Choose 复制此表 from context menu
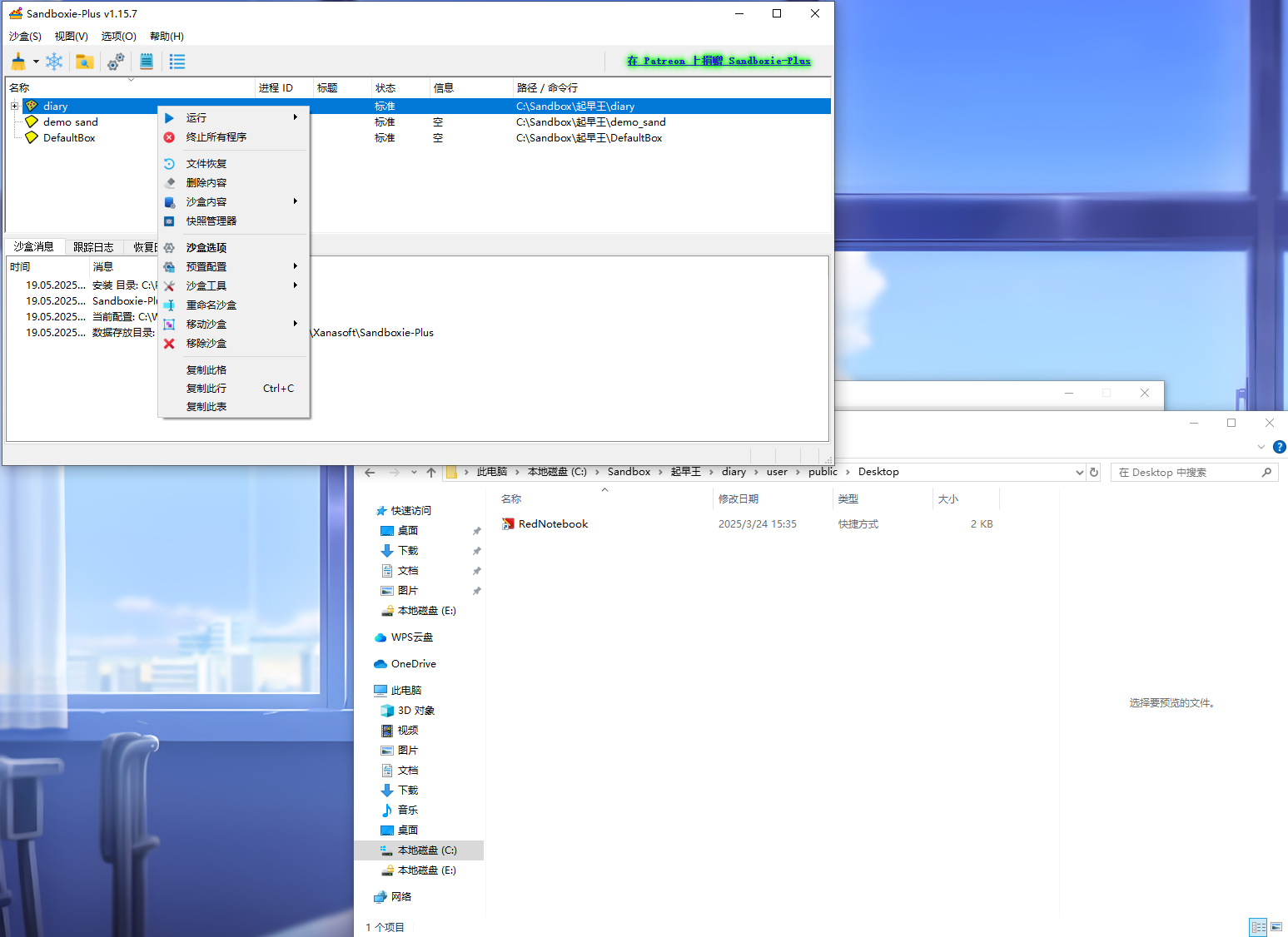 click(x=234, y=407)
